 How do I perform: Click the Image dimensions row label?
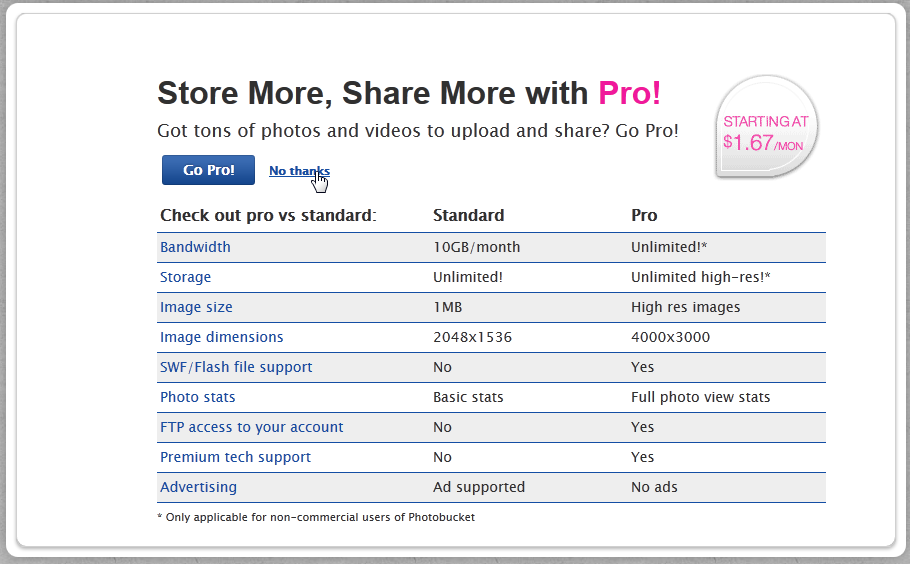click(221, 337)
